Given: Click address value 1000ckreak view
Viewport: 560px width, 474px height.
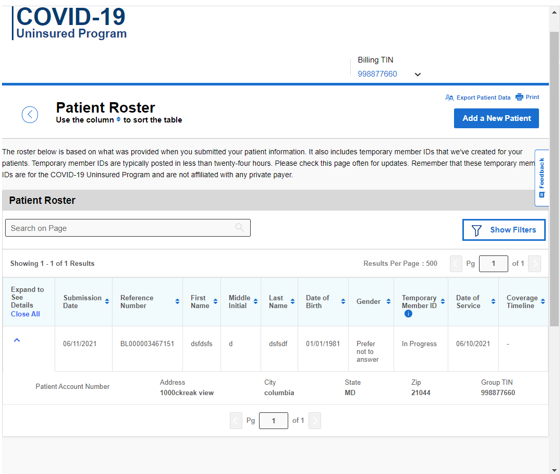Looking at the screenshot, I should [187, 393].
